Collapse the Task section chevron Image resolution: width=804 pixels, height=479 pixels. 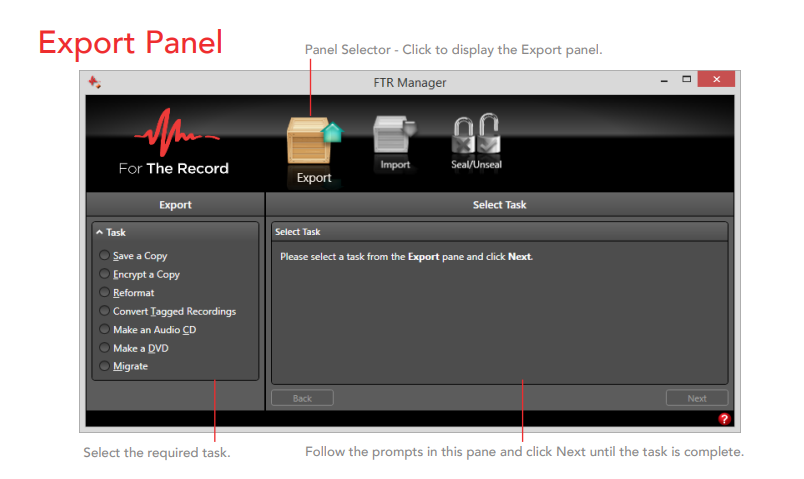[99, 232]
